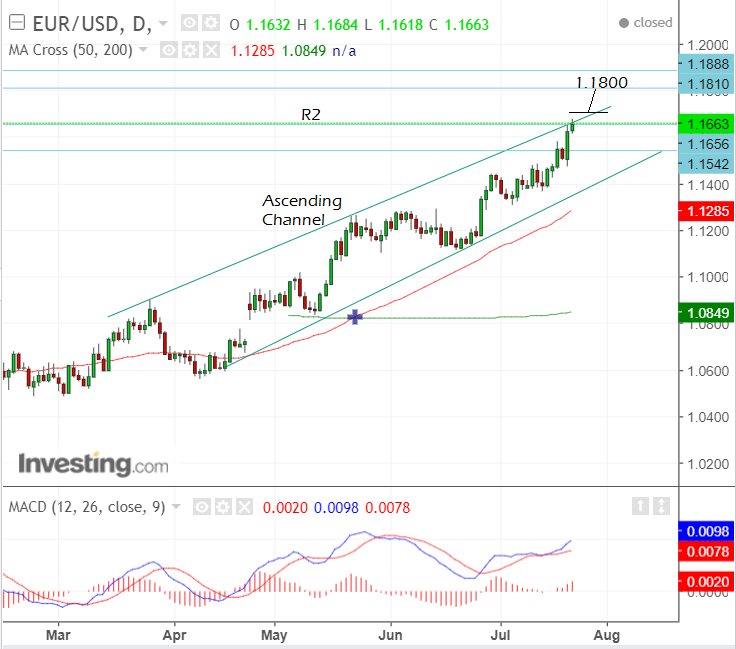Open MACD indicator settings gear

(x=222, y=507)
